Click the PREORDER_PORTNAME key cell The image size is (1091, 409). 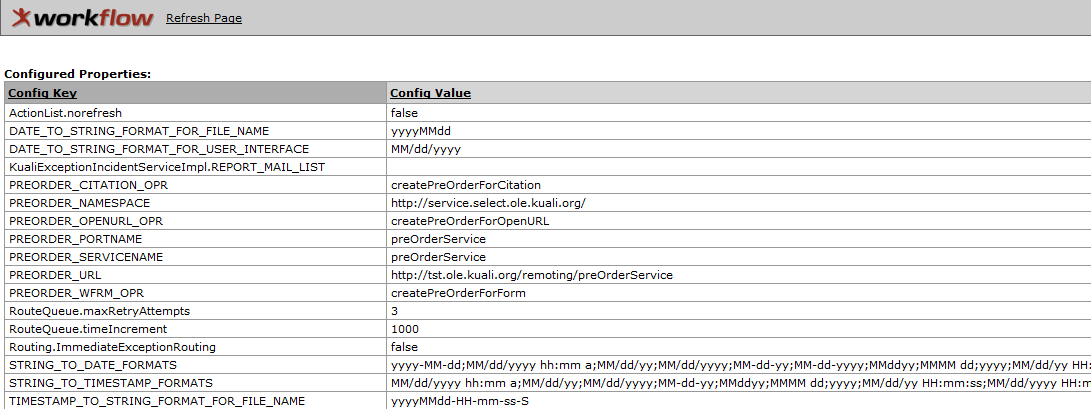point(196,239)
